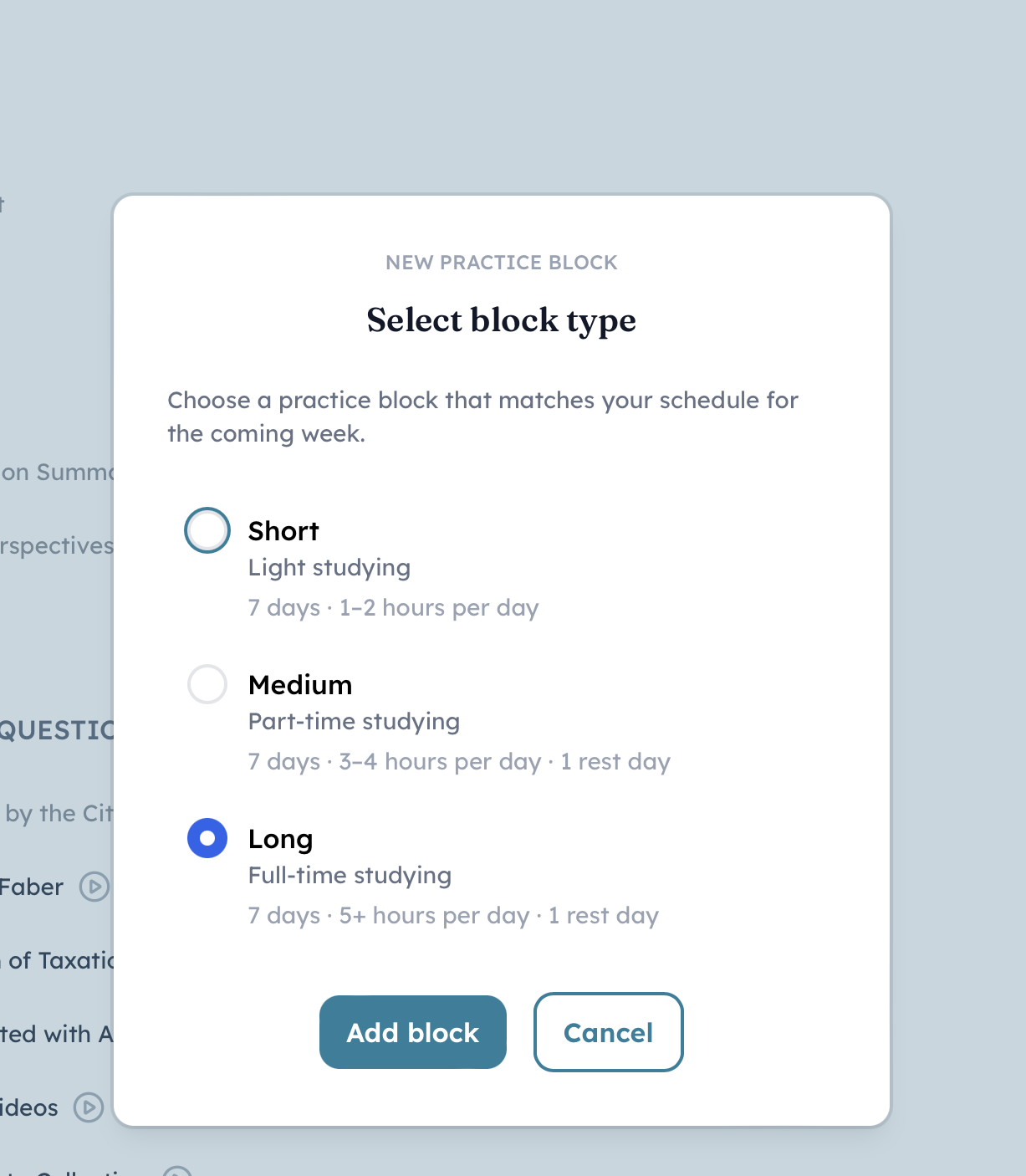Screen dimensions: 1026x1176
Task: Click the 'Select block type' heading
Action: 501,320
